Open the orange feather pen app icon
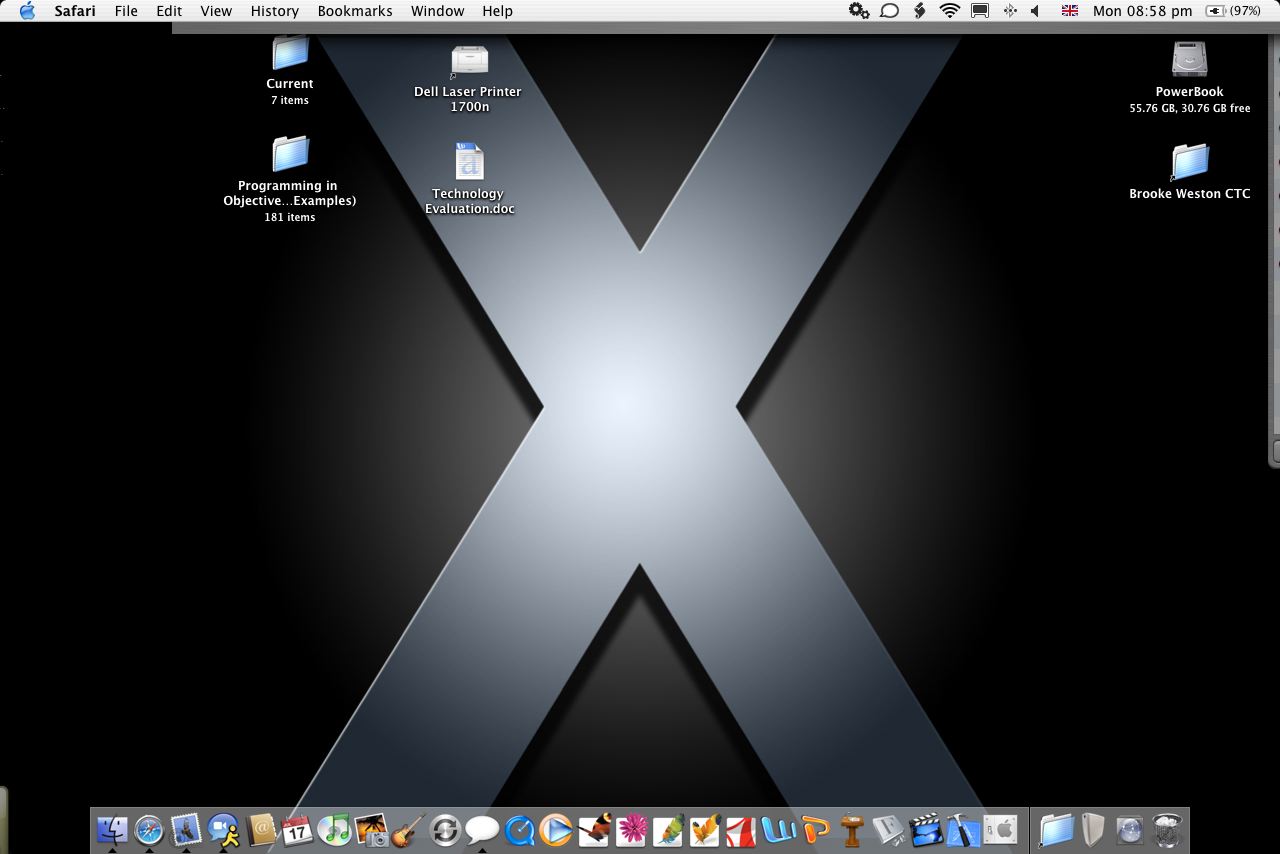1280x854 pixels. (704, 830)
